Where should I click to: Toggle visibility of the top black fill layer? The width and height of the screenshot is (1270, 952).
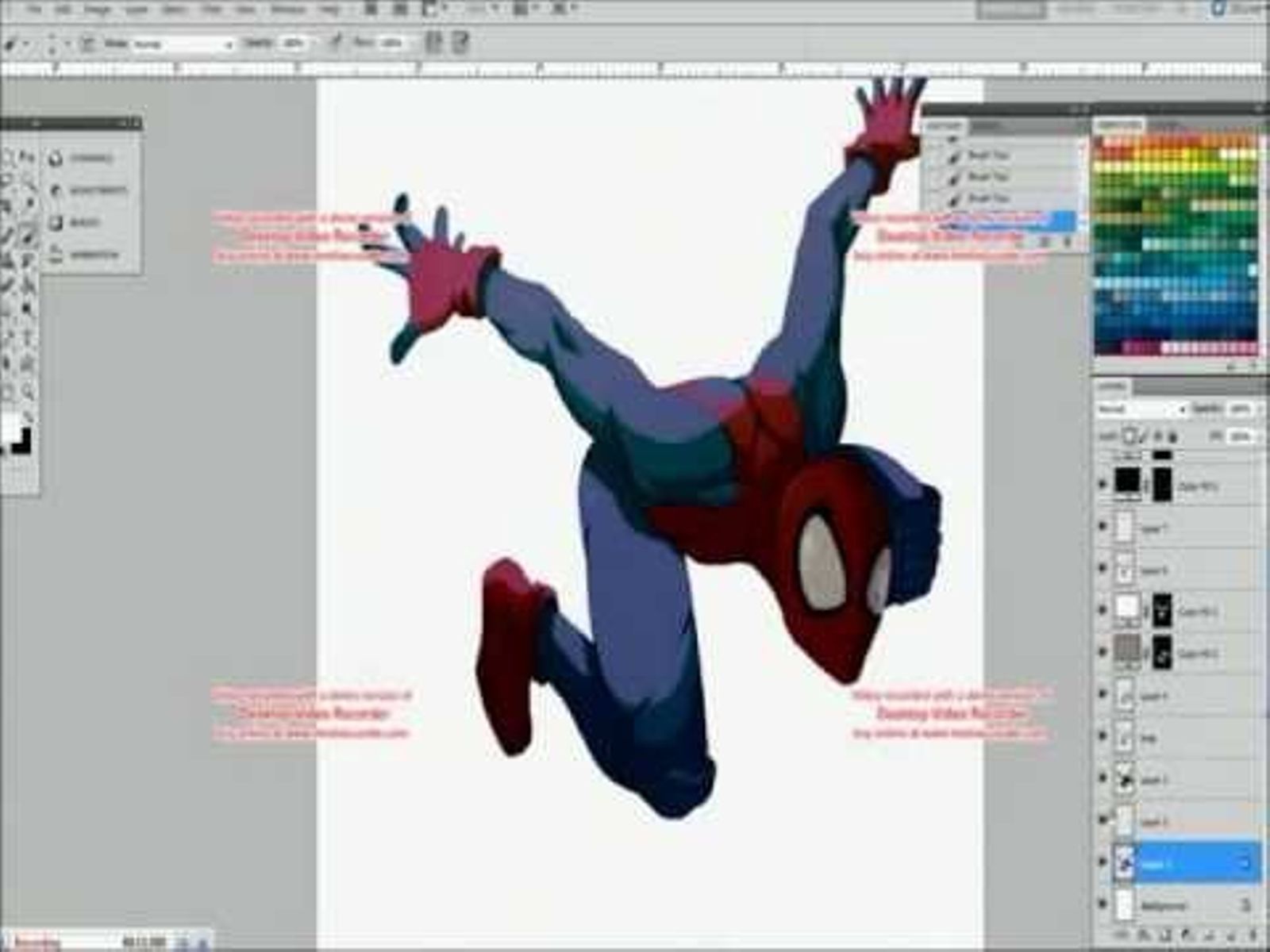point(1103,483)
